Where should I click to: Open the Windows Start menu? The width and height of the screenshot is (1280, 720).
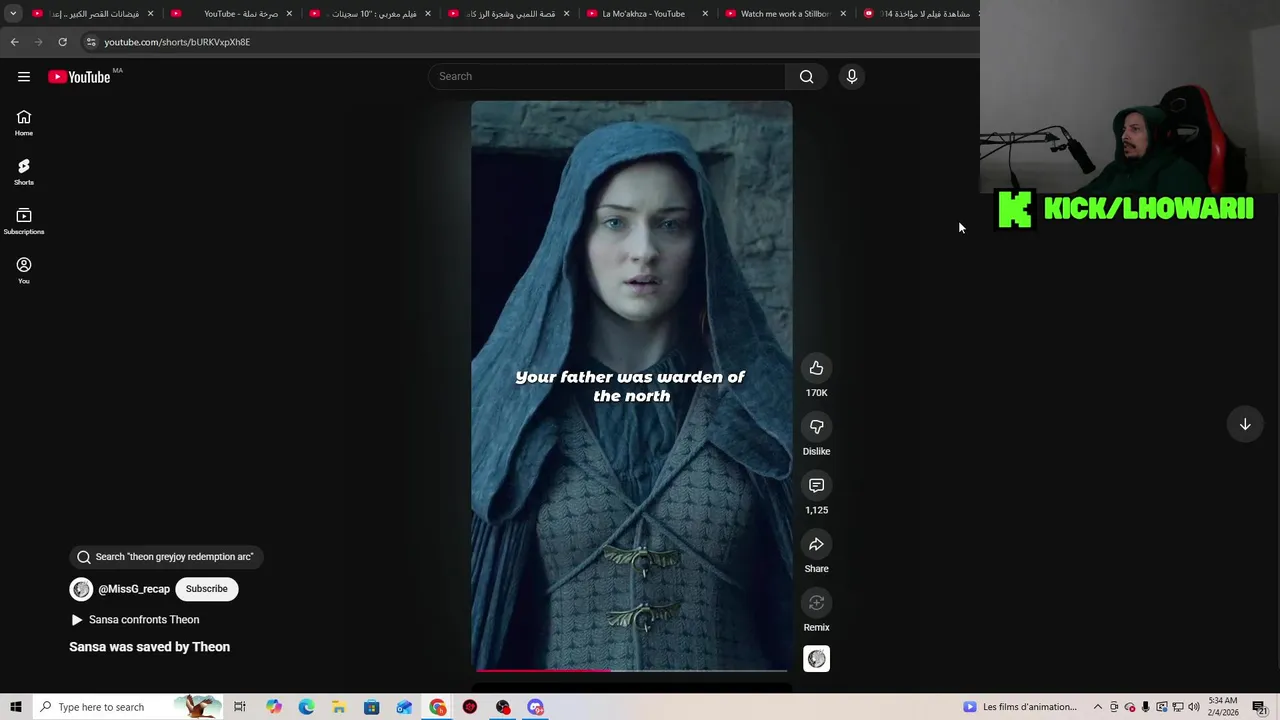(15, 707)
